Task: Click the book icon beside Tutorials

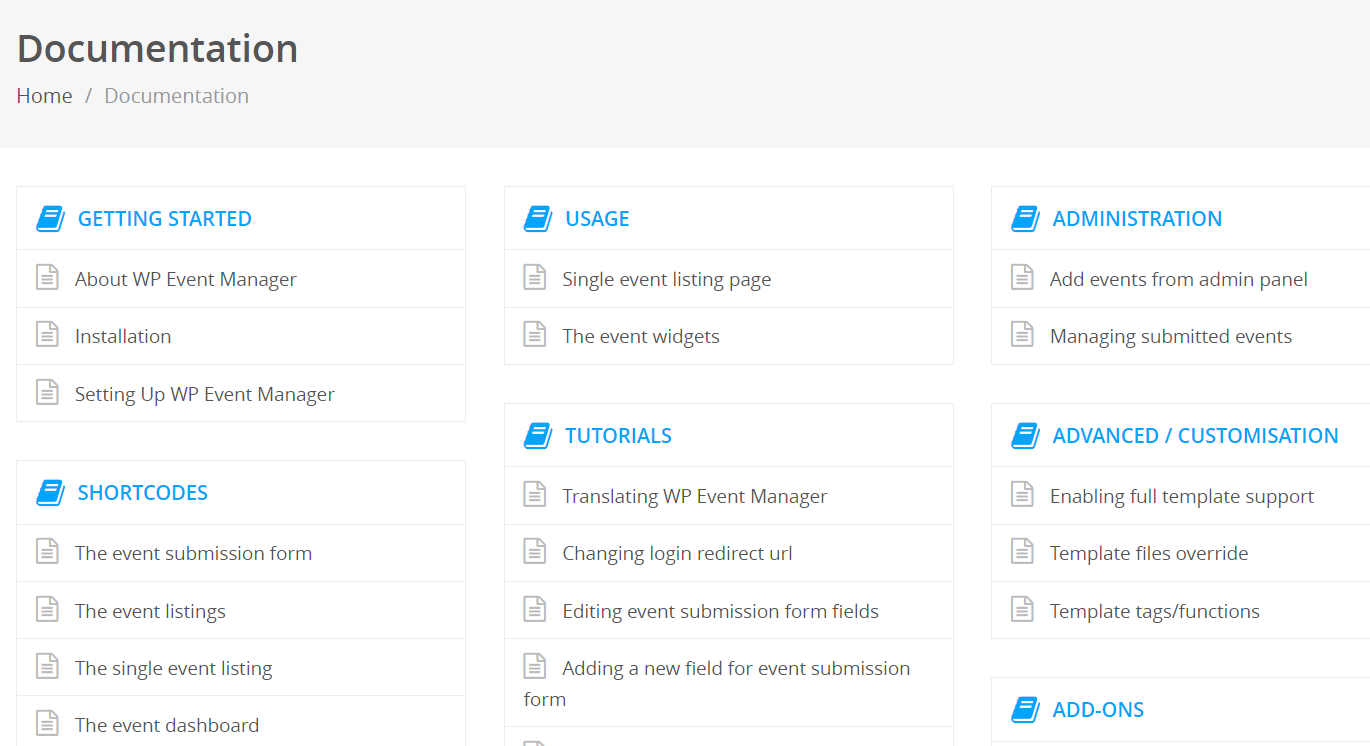Action: pyautogui.click(x=538, y=436)
